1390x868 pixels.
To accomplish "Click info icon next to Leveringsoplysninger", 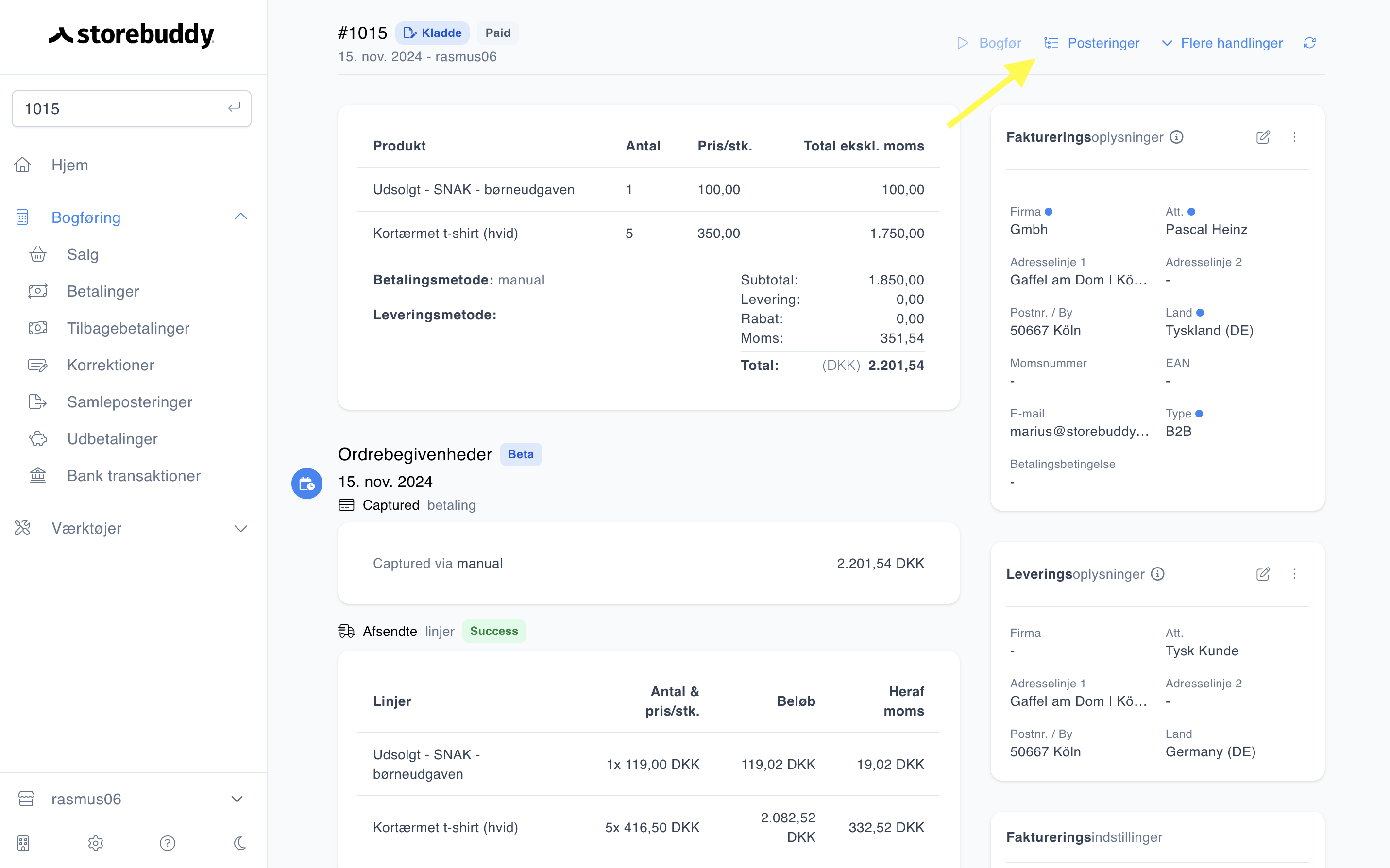I will pos(1158,574).
